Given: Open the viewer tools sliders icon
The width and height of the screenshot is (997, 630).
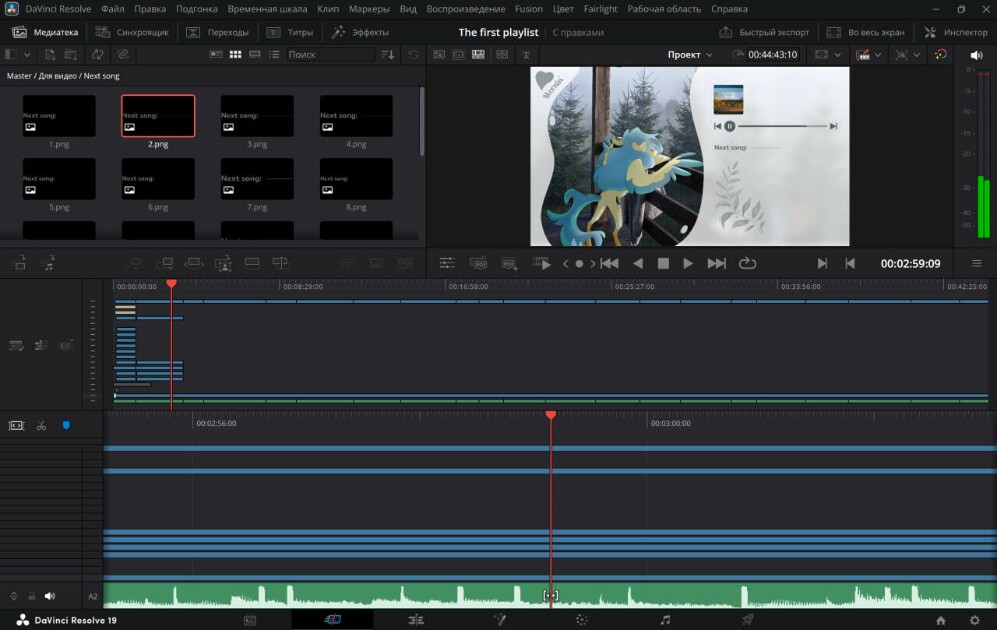Looking at the screenshot, I should click(447, 263).
